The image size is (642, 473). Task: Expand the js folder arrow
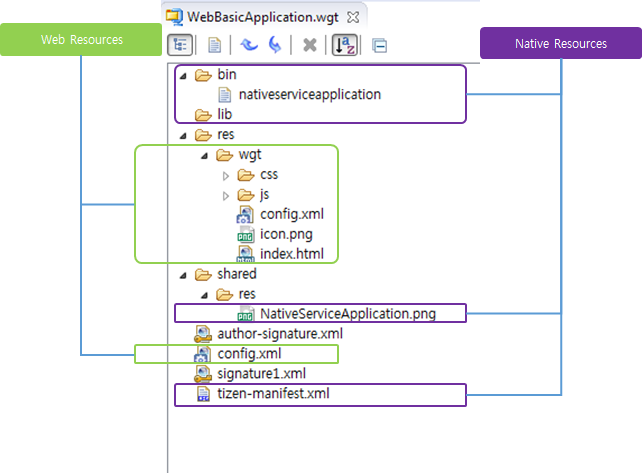pyautogui.click(x=226, y=195)
